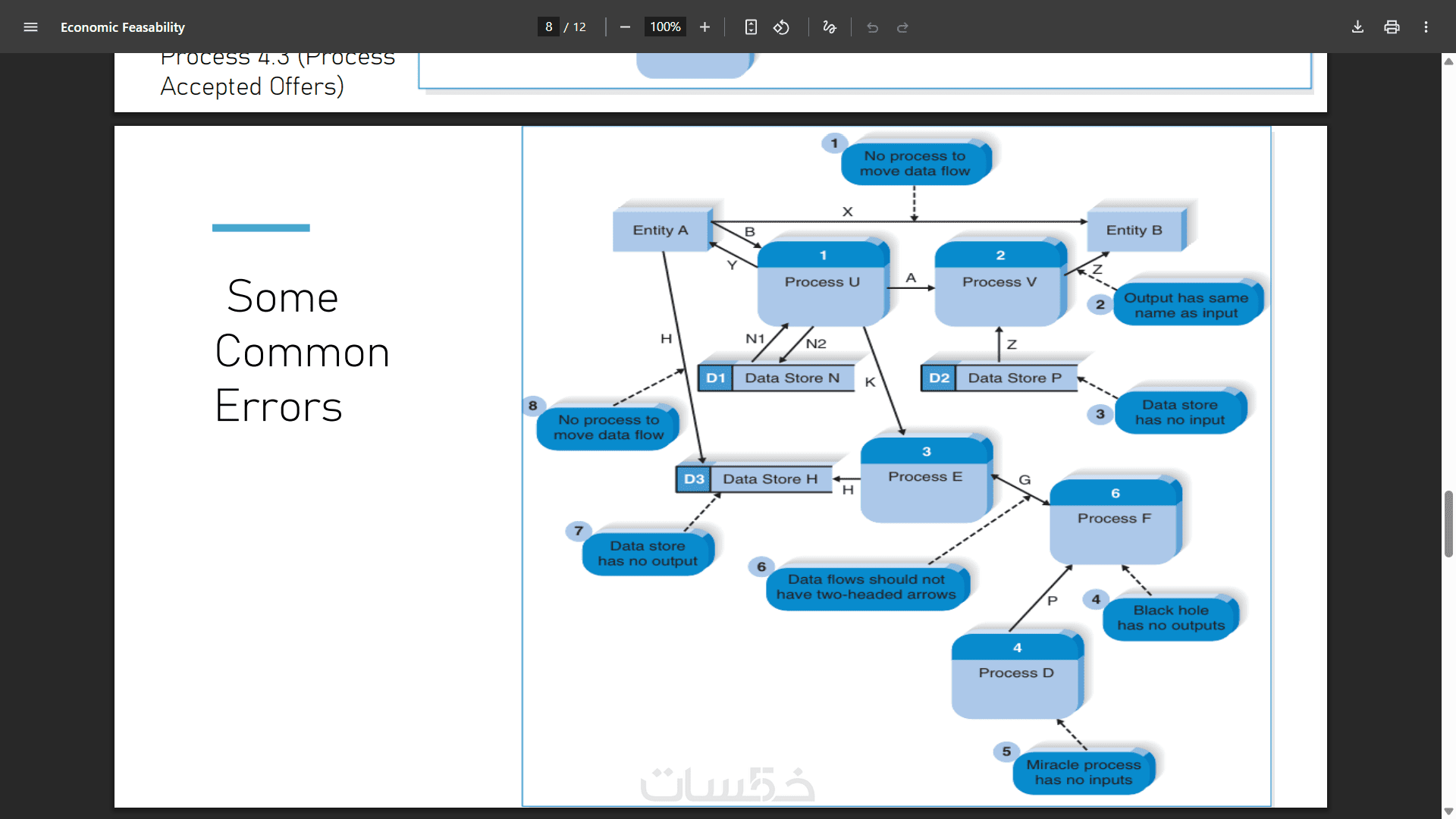This screenshot has width=1456, height=819.
Task: Click the scrollbar up arrow
Action: [x=1448, y=61]
